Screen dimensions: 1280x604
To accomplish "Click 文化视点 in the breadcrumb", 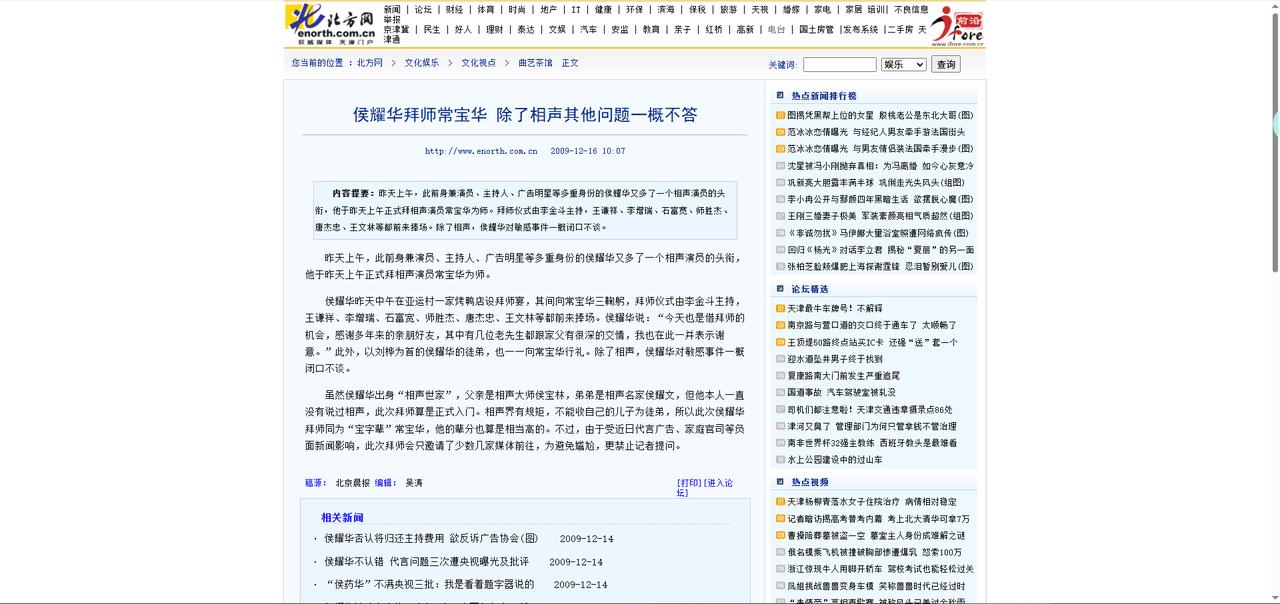I will (x=478, y=63).
